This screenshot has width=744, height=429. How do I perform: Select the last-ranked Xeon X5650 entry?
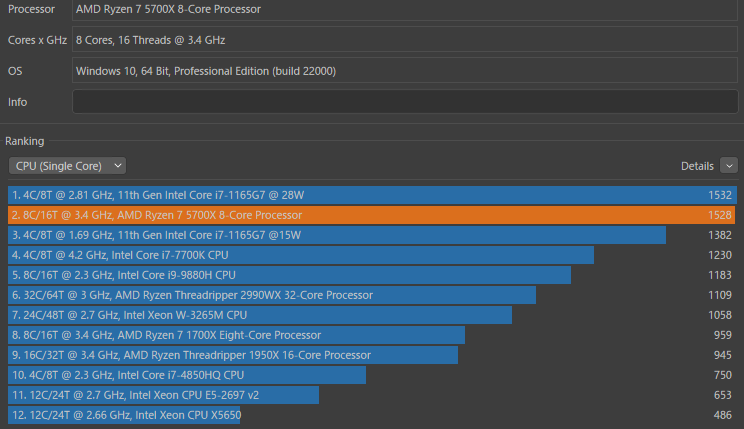[x=125, y=414]
